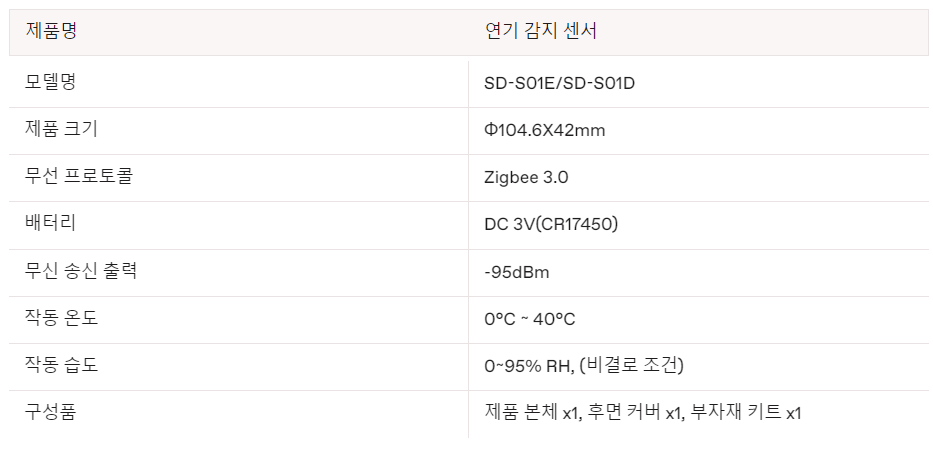Click the 구성품 row label
Screen dimensions: 933x454
[51, 412]
